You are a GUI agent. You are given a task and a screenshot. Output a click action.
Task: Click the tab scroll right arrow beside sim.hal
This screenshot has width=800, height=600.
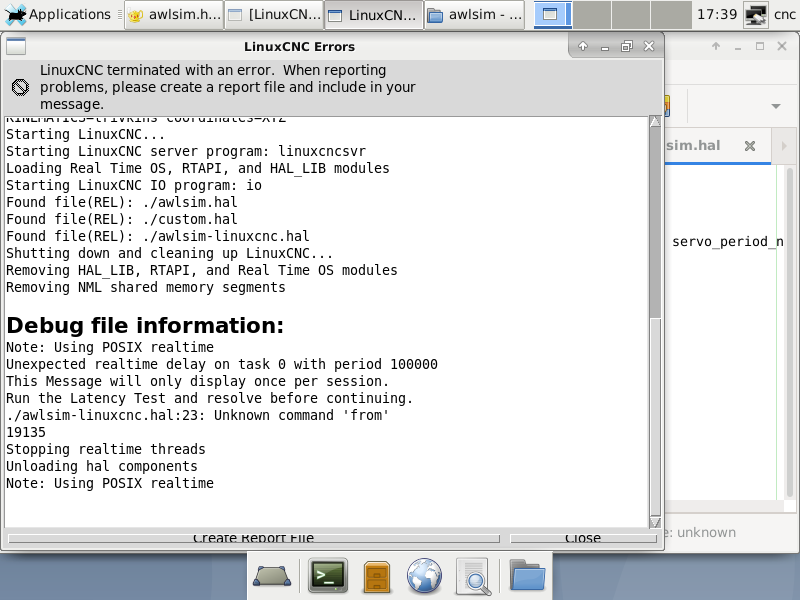[783, 146]
